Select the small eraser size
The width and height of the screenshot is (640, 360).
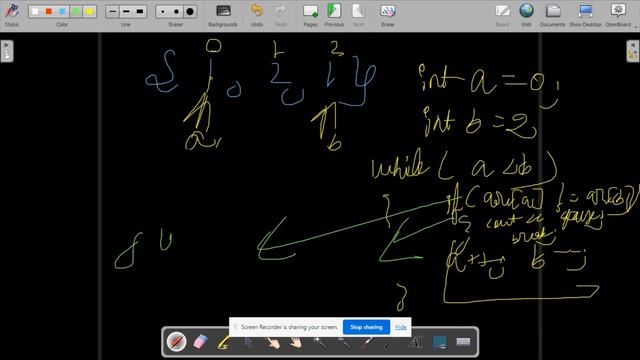pyautogui.click(x=163, y=11)
